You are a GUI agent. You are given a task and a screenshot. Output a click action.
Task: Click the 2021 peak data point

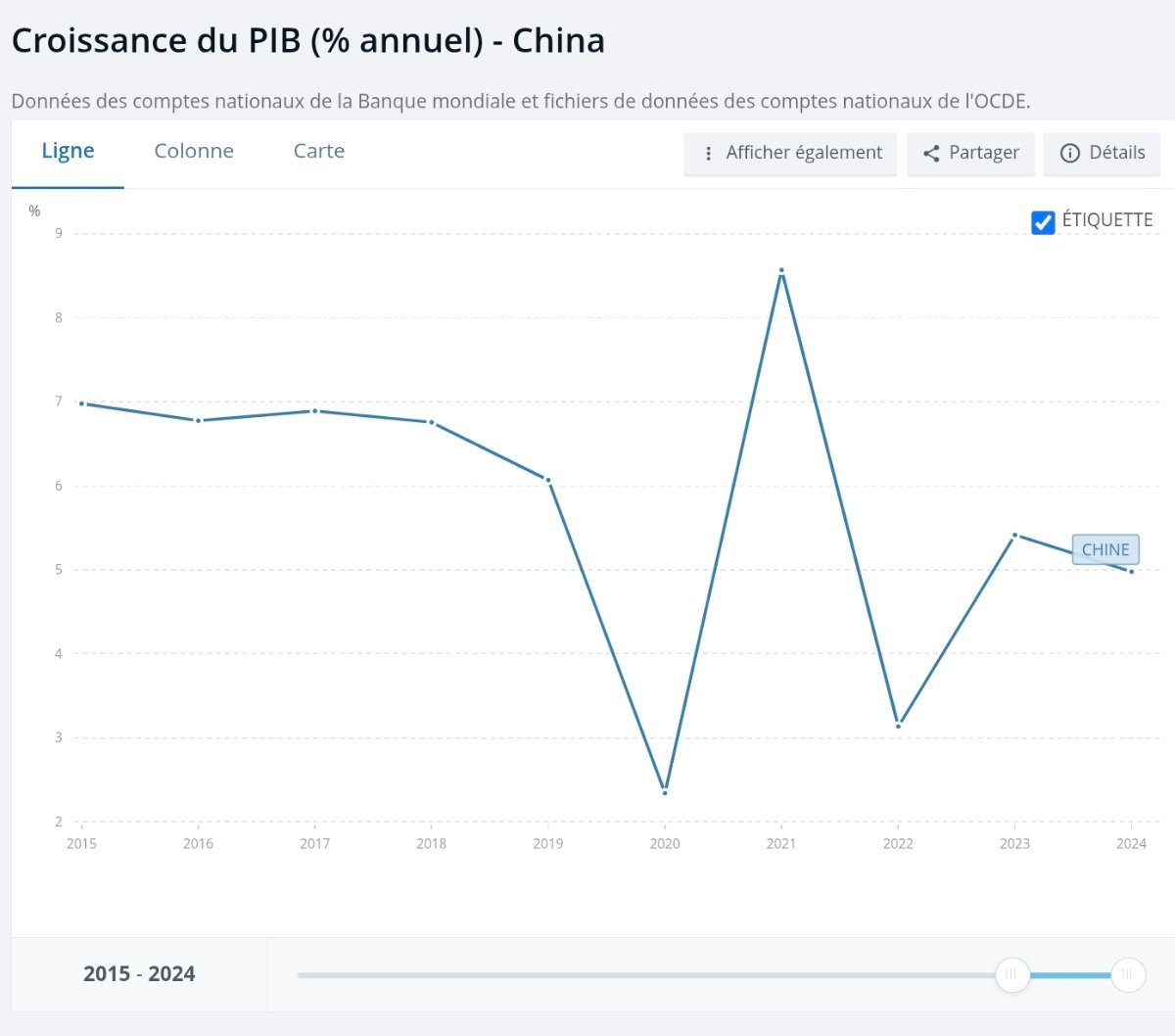pos(781,270)
